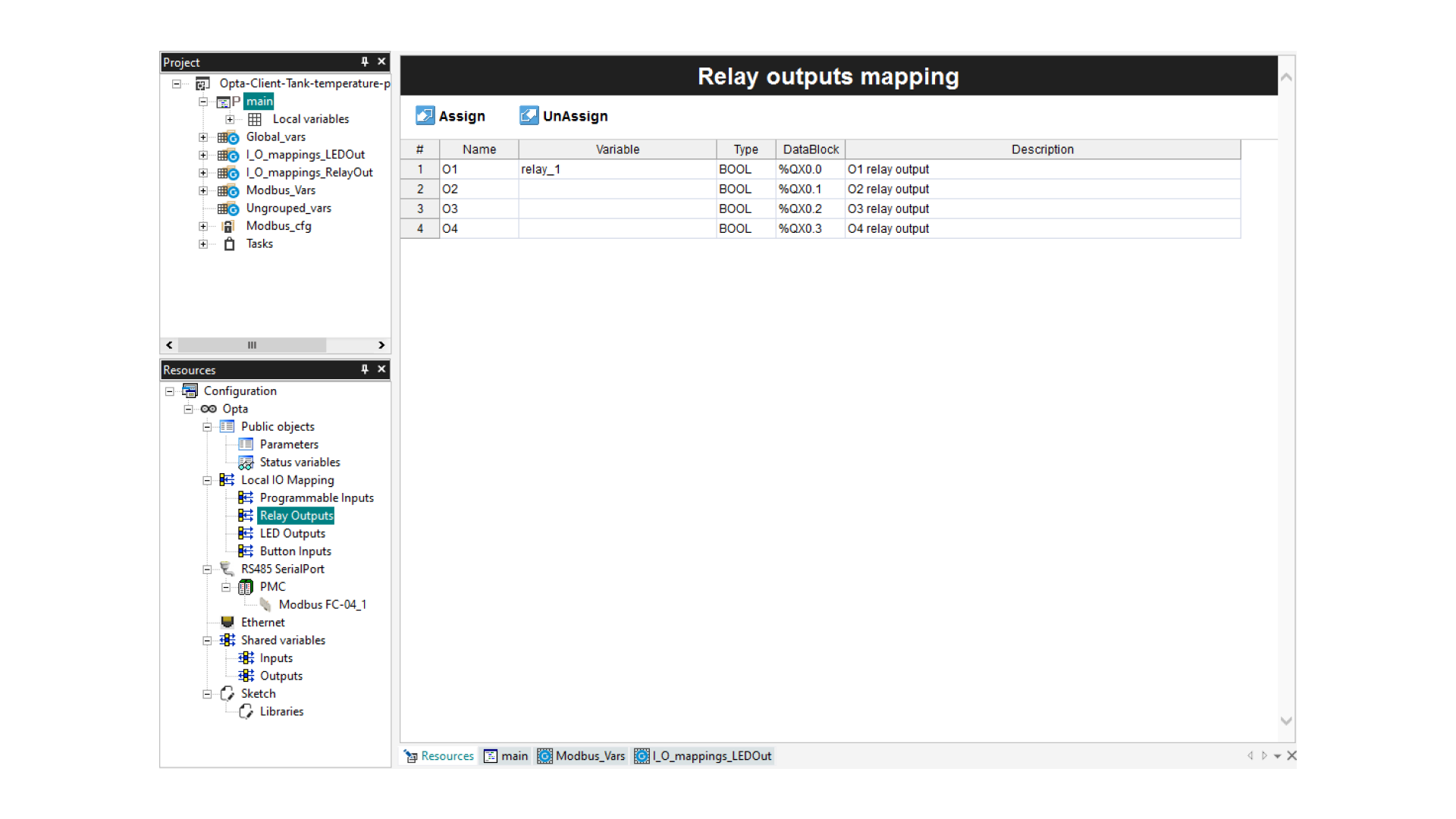Screen dimensions: 1456x819
Task: Click the LED Outputs mapping icon
Action: click(x=246, y=533)
